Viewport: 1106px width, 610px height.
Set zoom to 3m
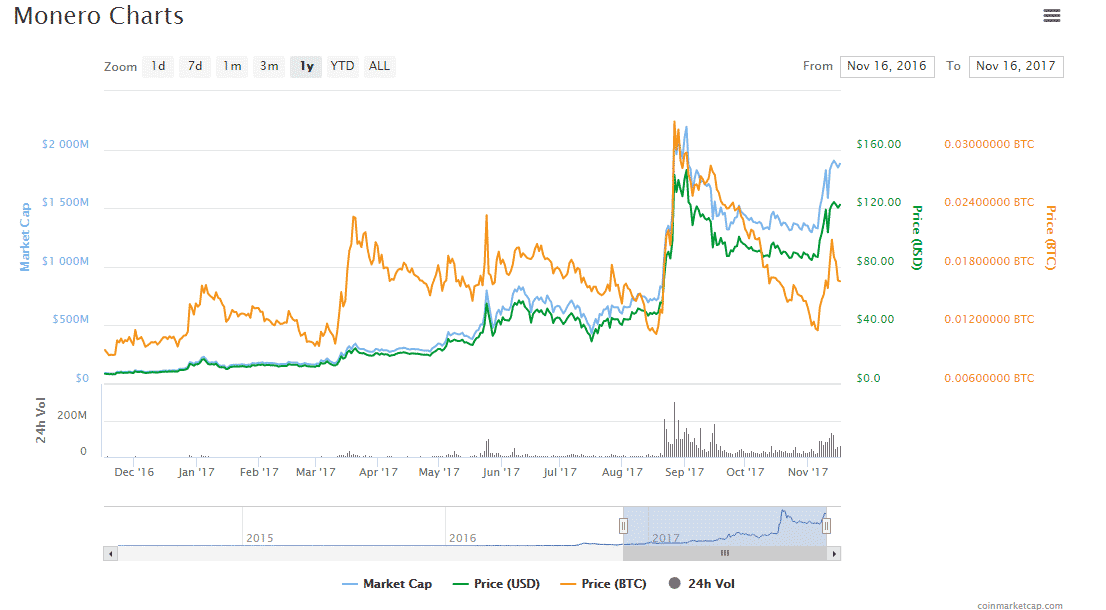point(269,66)
